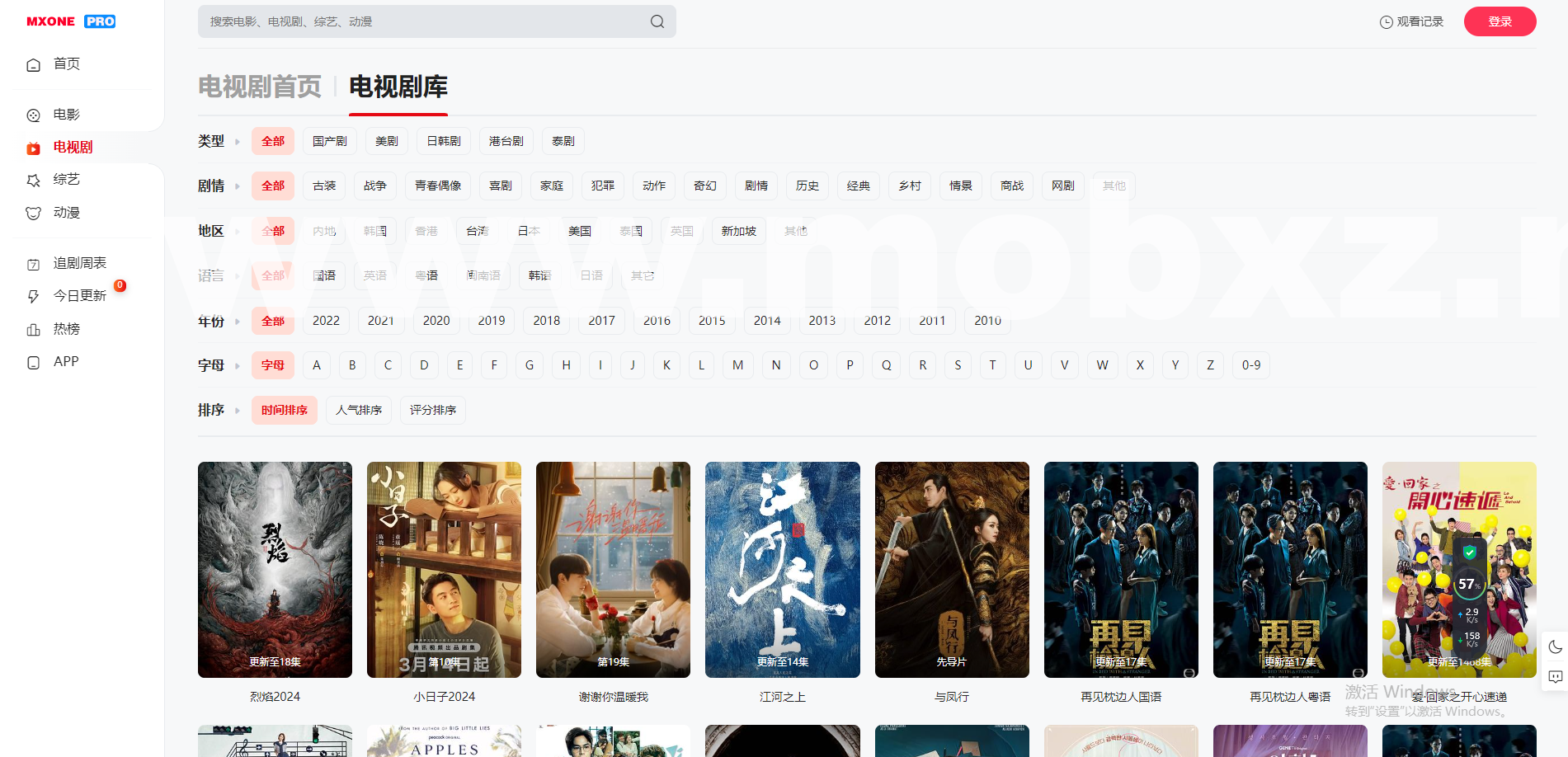Click the 电影 film icon in sidebar
The image size is (1568, 757).
(33, 115)
